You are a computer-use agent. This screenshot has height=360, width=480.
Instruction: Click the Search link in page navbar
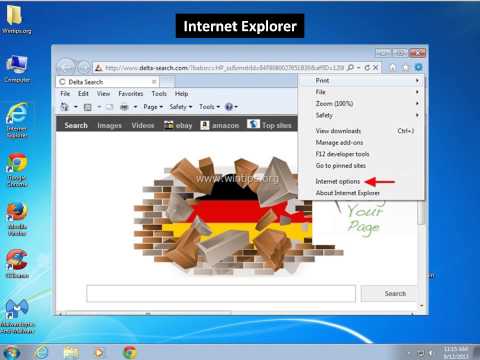coord(76,125)
